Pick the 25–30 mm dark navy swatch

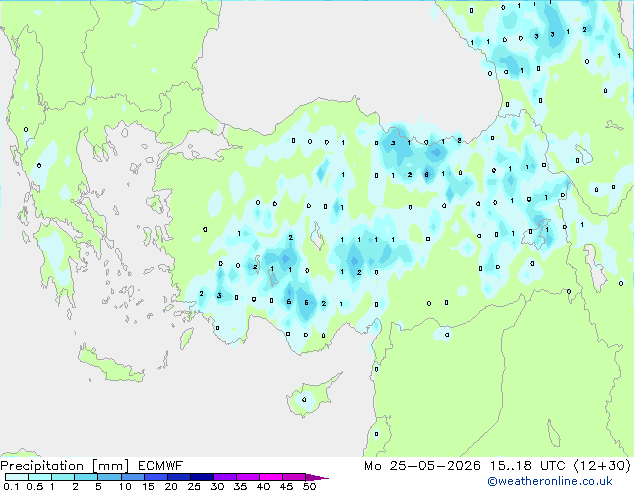point(201,477)
